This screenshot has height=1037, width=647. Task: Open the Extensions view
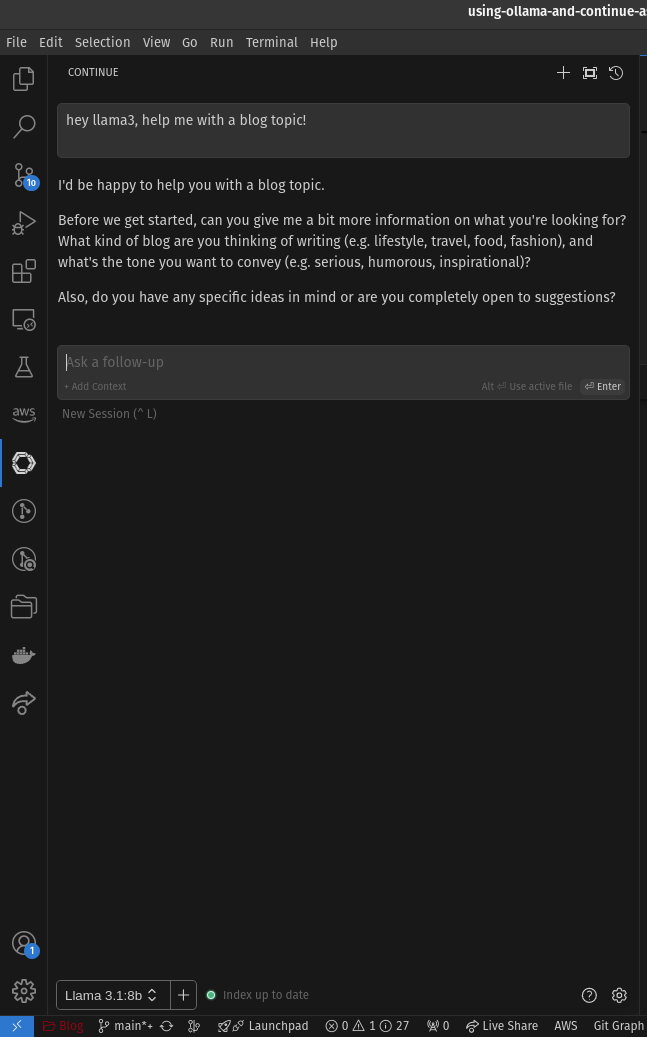(23, 270)
